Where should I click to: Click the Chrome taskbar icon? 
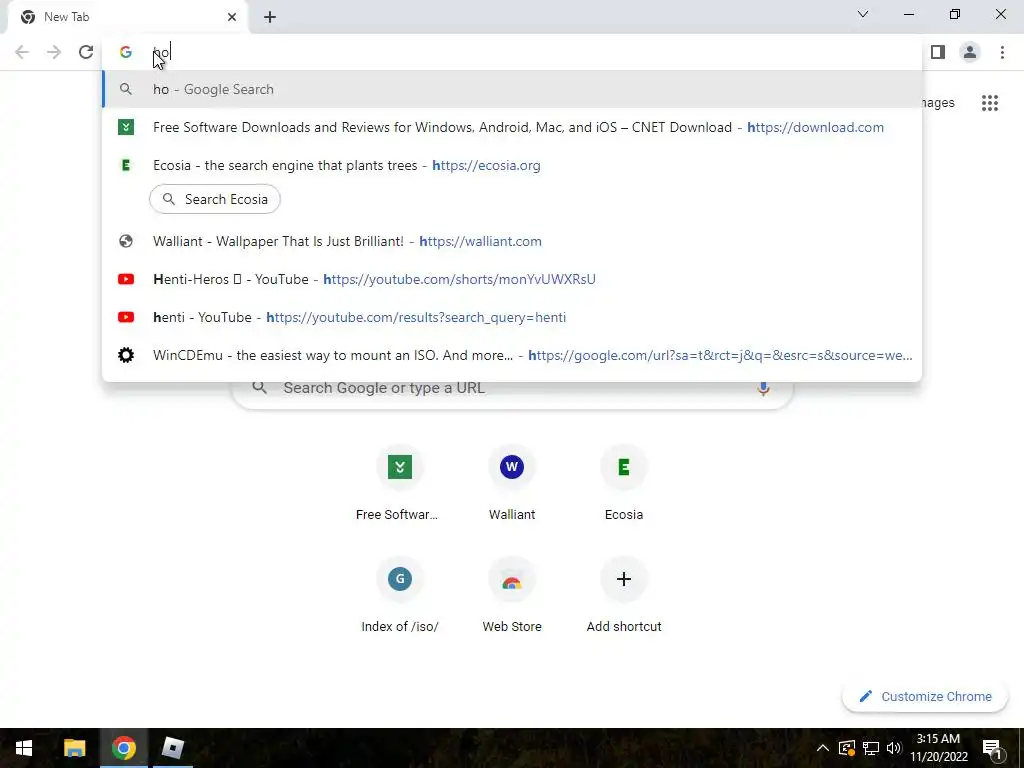(123, 748)
